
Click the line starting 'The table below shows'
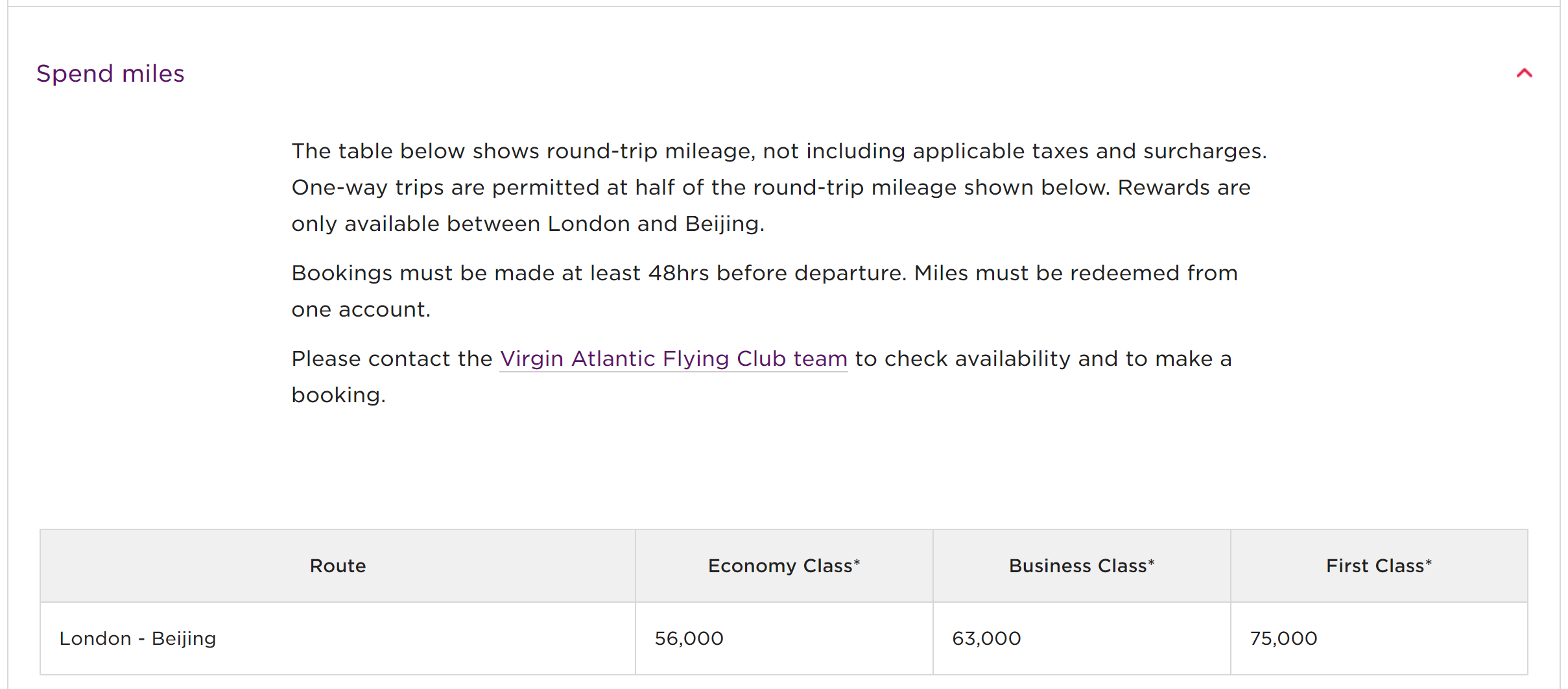click(x=778, y=151)
